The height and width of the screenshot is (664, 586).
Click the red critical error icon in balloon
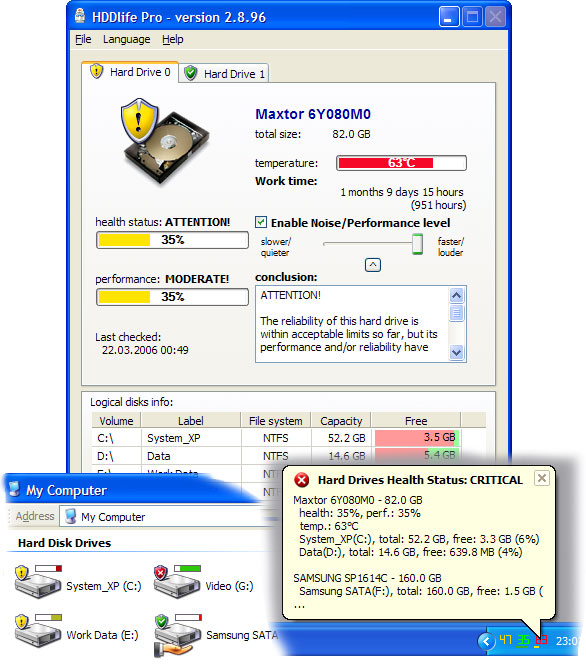pyautogui.click(x=302, y=480)
